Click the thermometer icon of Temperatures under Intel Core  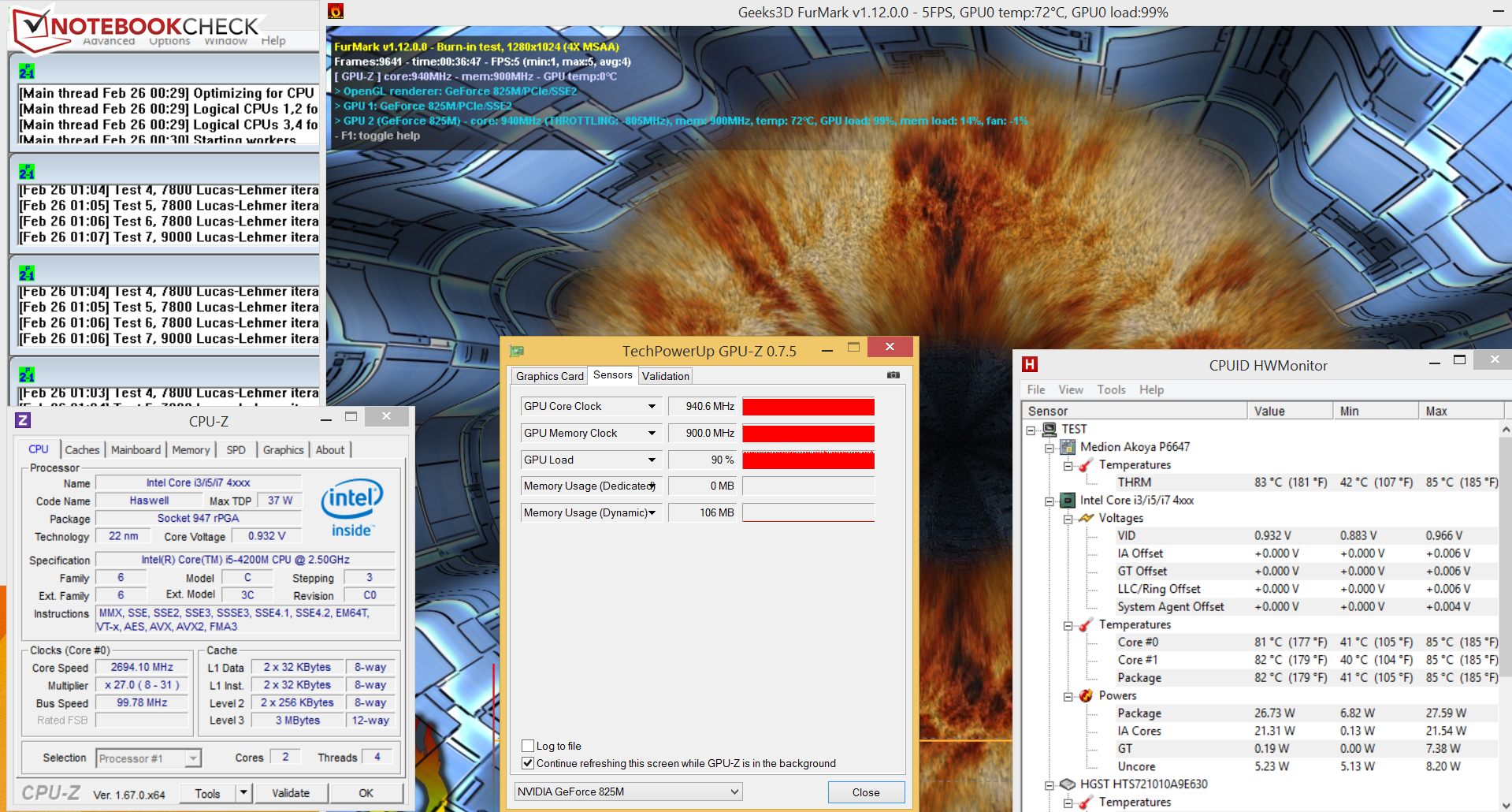[x=1087, y=624]
